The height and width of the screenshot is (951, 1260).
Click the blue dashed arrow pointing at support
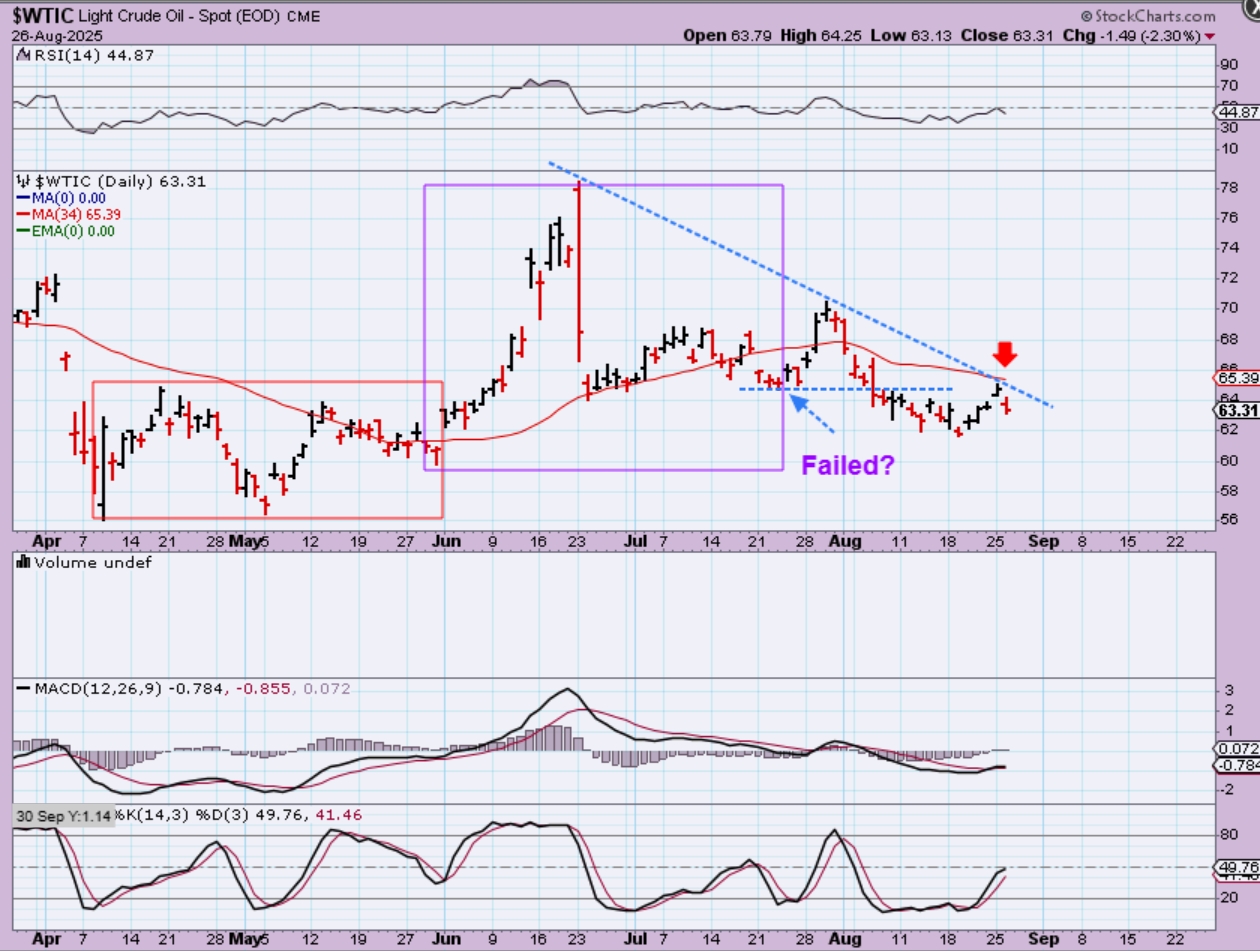tap(811, 415)
